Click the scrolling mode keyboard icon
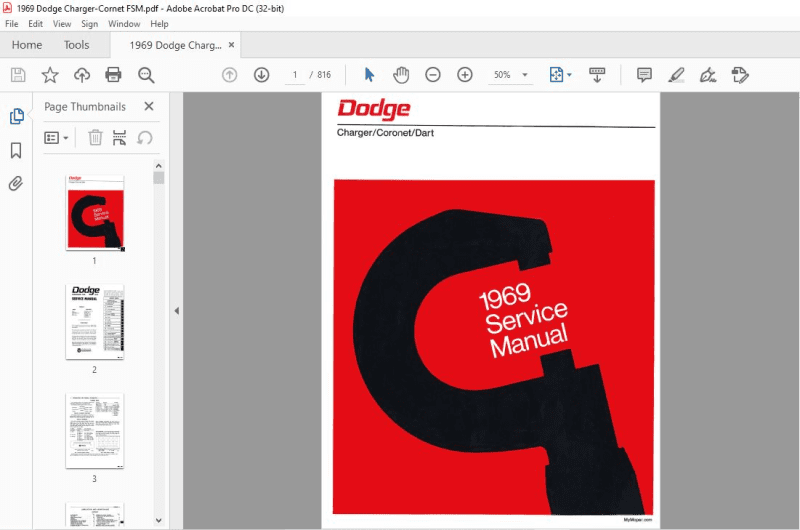The width and height of the screenshot is (800, 530). click(597, 75)
